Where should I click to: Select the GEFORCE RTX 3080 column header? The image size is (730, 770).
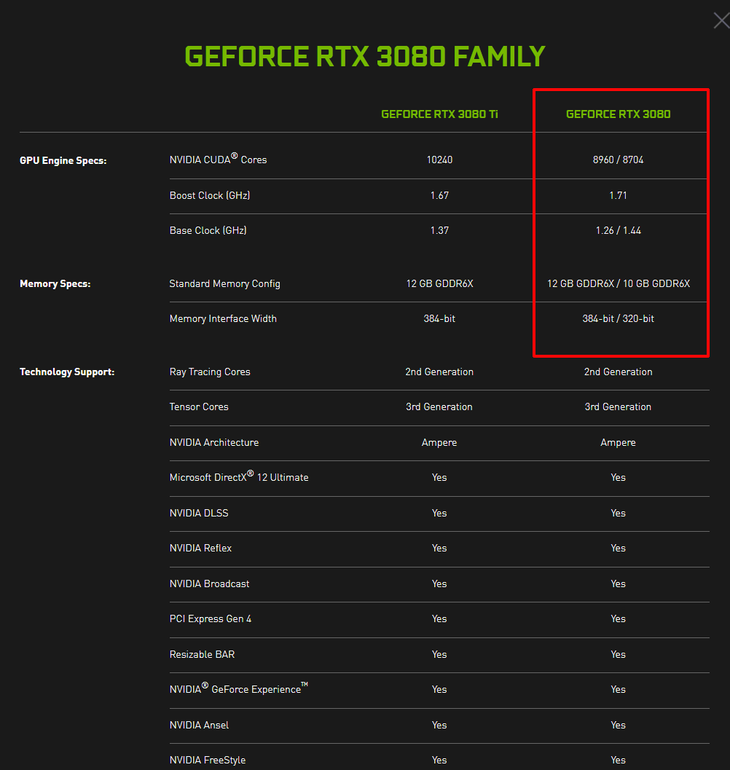tap(618, 114)
